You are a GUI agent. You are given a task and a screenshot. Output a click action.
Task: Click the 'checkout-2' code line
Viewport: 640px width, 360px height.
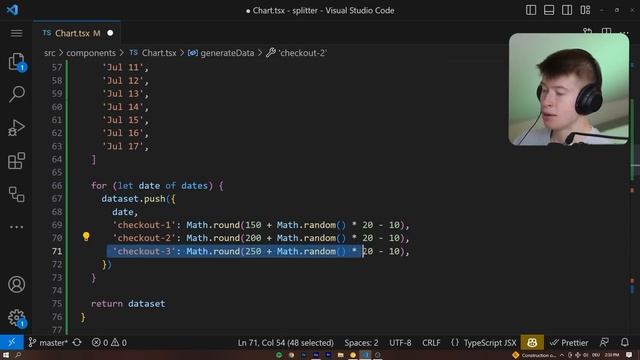point(261,238)
